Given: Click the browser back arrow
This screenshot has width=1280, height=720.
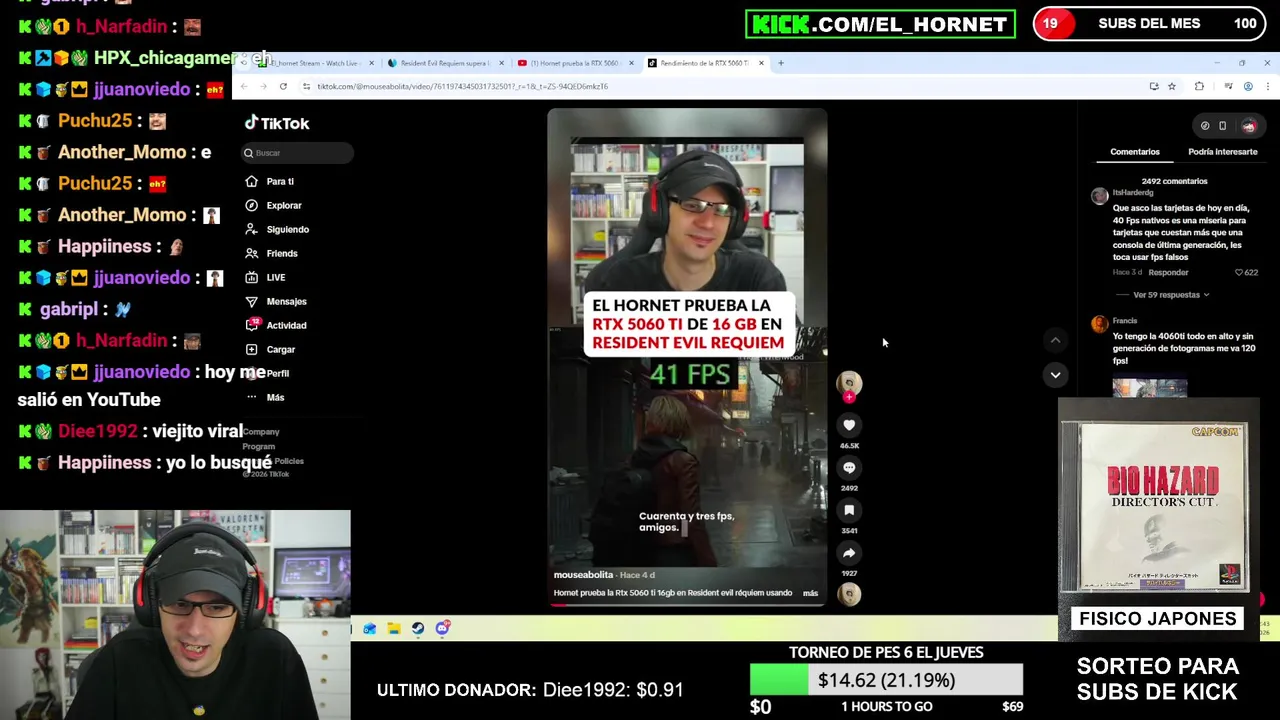Looking at the screenshot, I should [244, 86].
